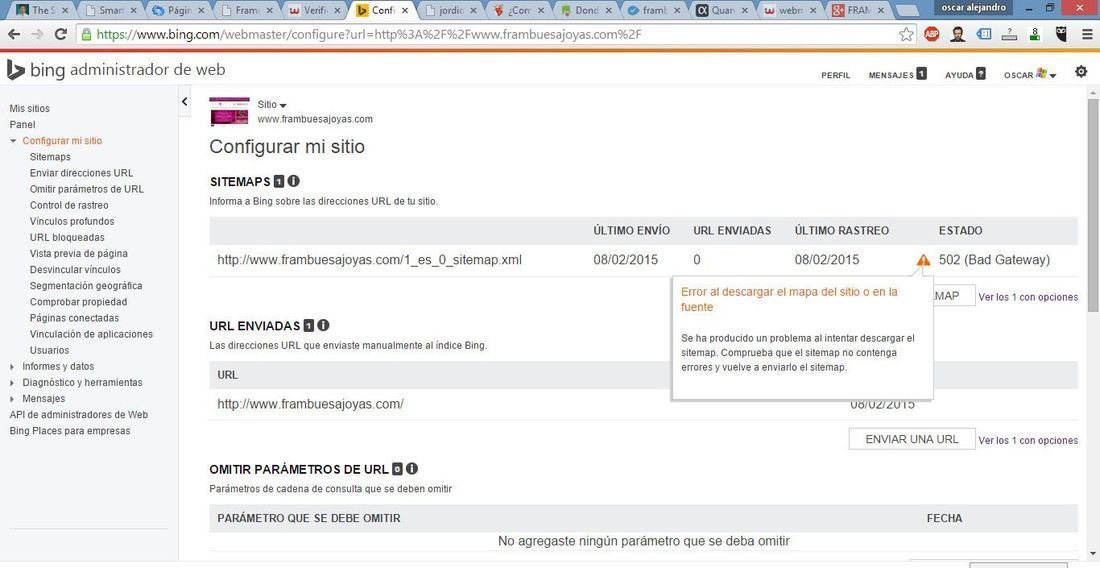Viewport: 1100px width, 568px height.
Task: Click Ver los 1 con opciones under sitemaps
Action: click(1028, 297)
